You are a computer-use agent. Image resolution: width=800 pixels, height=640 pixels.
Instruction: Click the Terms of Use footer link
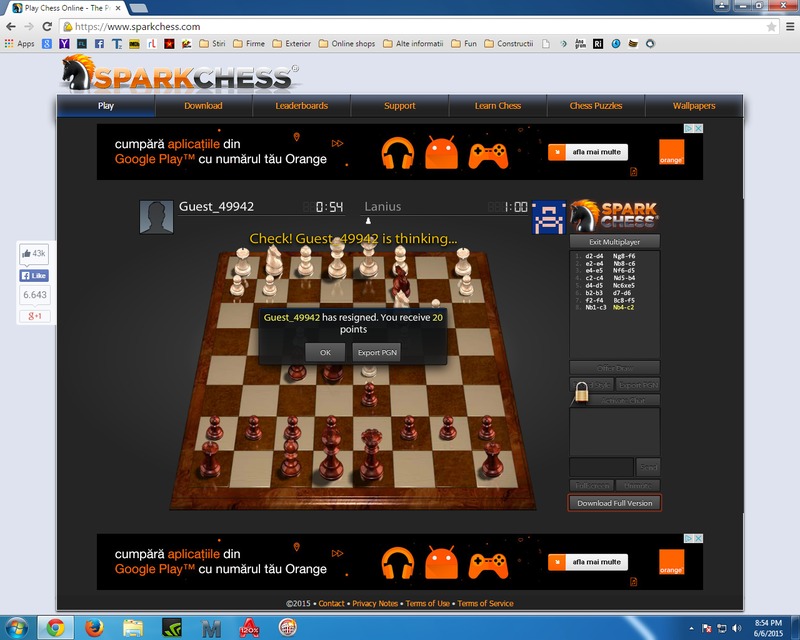pyautogui.click(x=428, y=603)
